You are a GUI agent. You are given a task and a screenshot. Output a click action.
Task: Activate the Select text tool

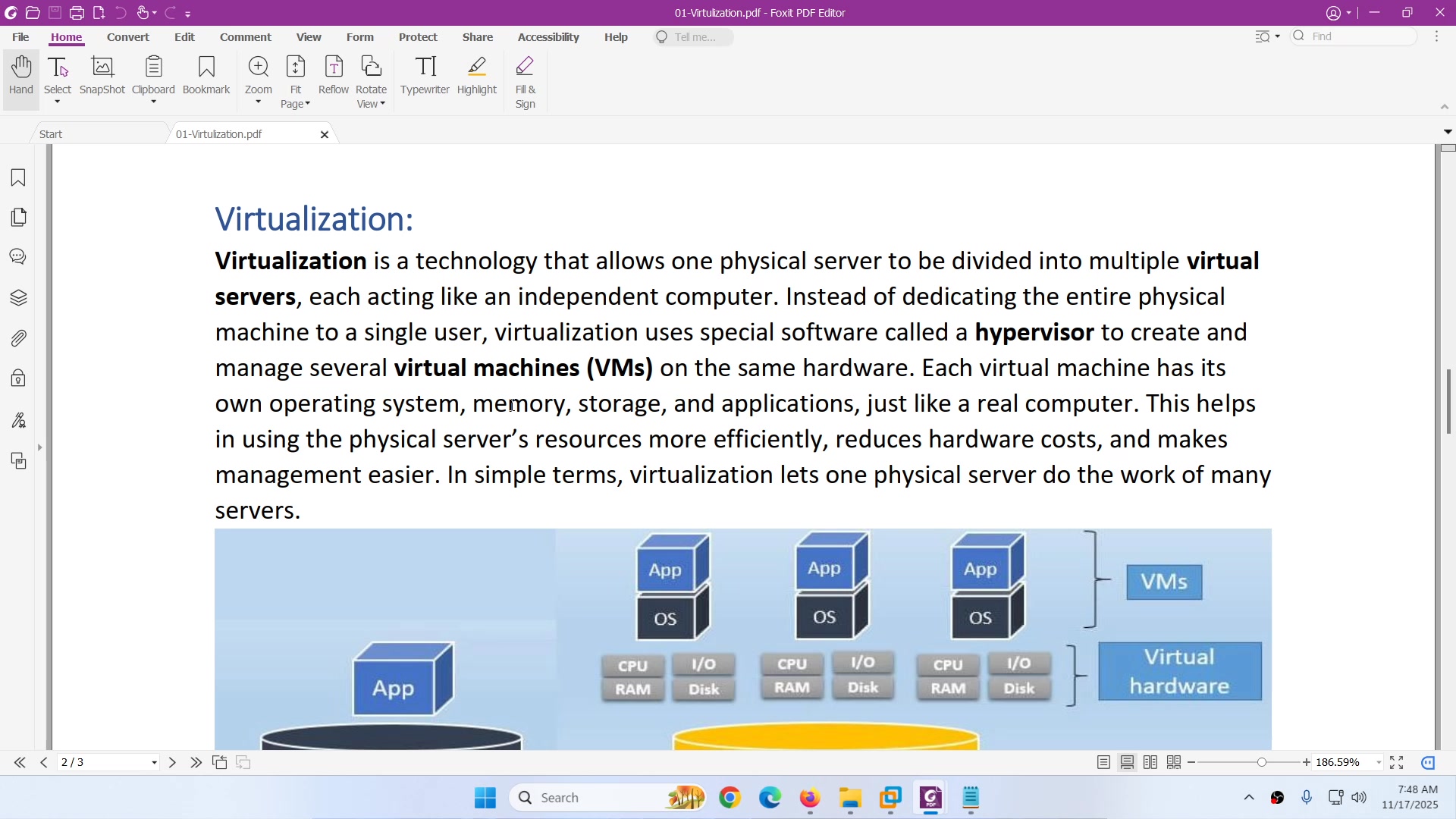click(x=58, y=76)
